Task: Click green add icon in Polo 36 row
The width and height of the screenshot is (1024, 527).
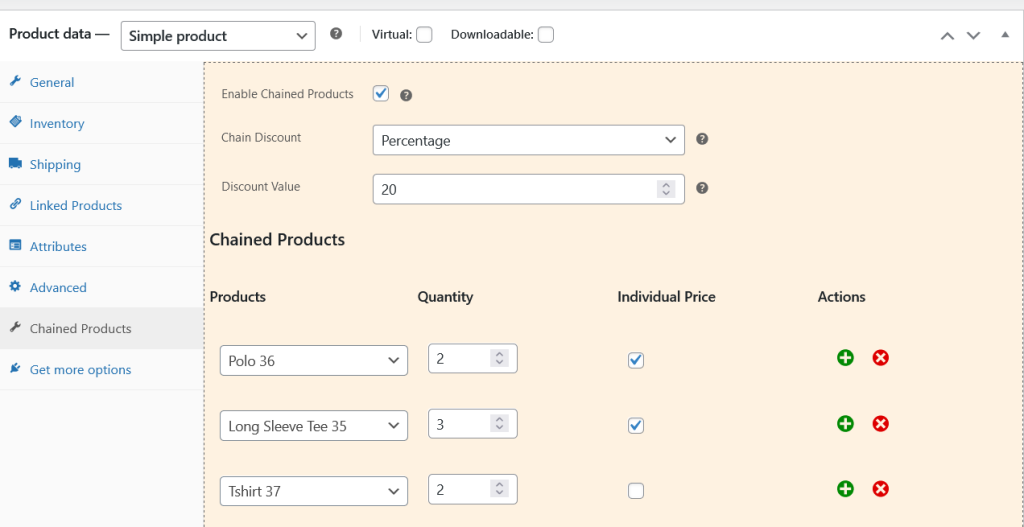Action: [845, 358]
